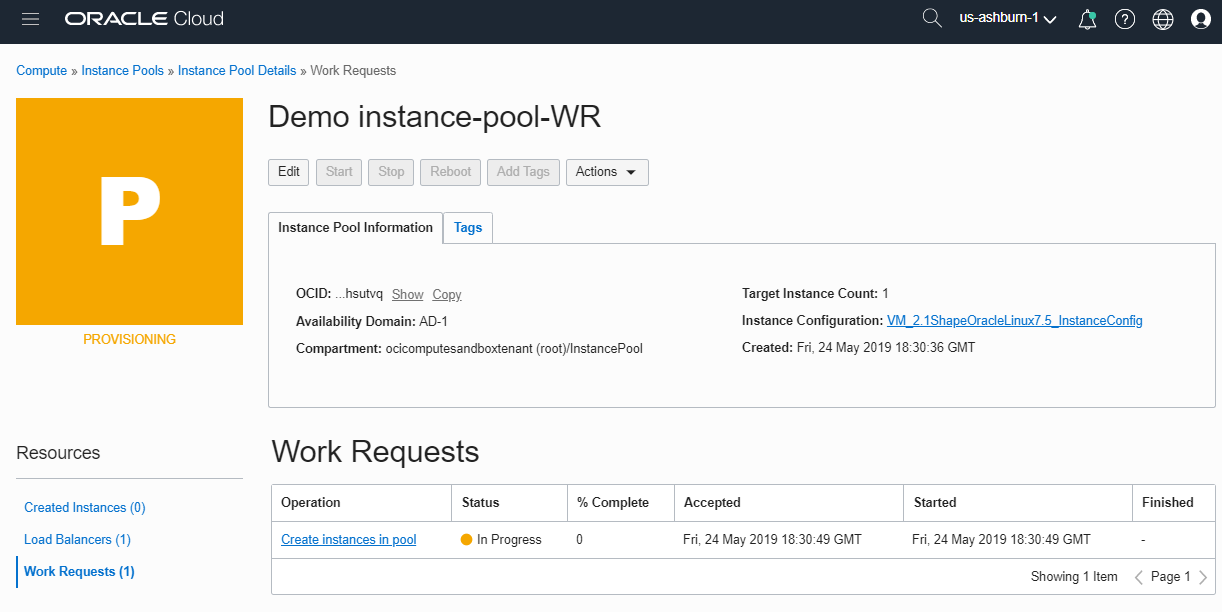Screen dimensions: 1222x612
Task: Click the orange provisioning P thumbnail
Action: click(129, 211)
